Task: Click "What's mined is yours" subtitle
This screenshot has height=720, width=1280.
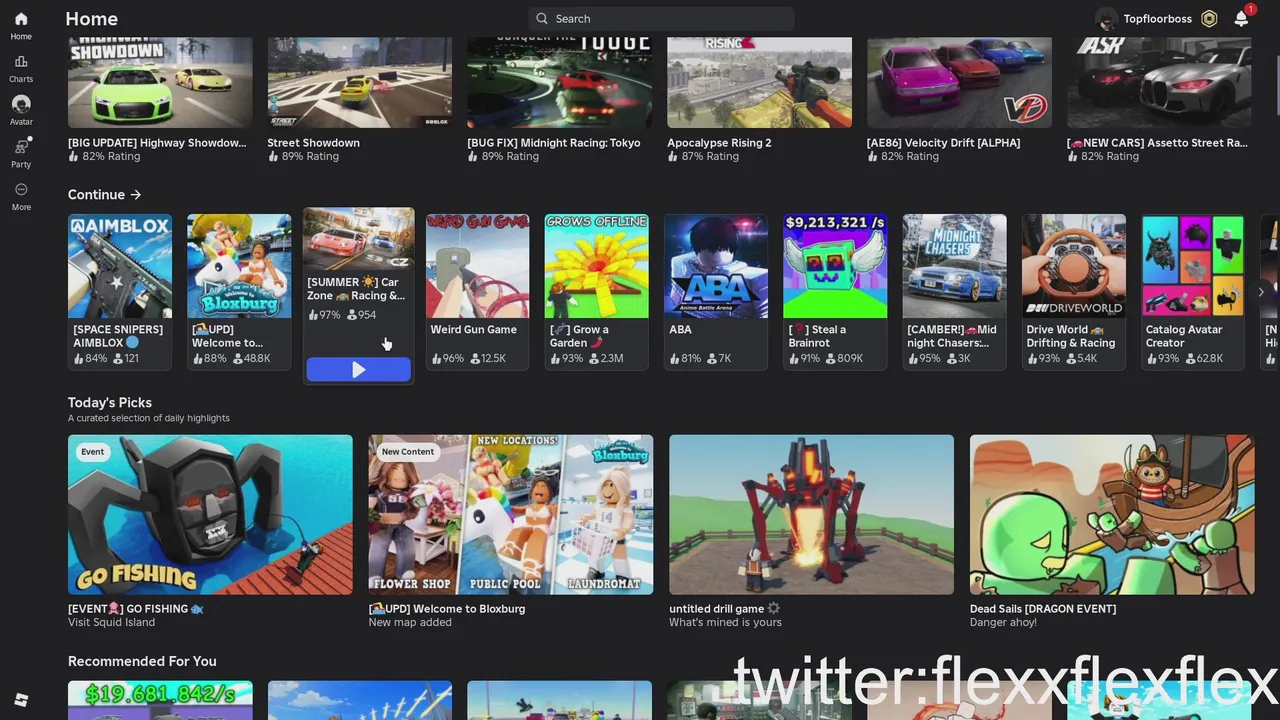Action: click(x=725, y=622)
